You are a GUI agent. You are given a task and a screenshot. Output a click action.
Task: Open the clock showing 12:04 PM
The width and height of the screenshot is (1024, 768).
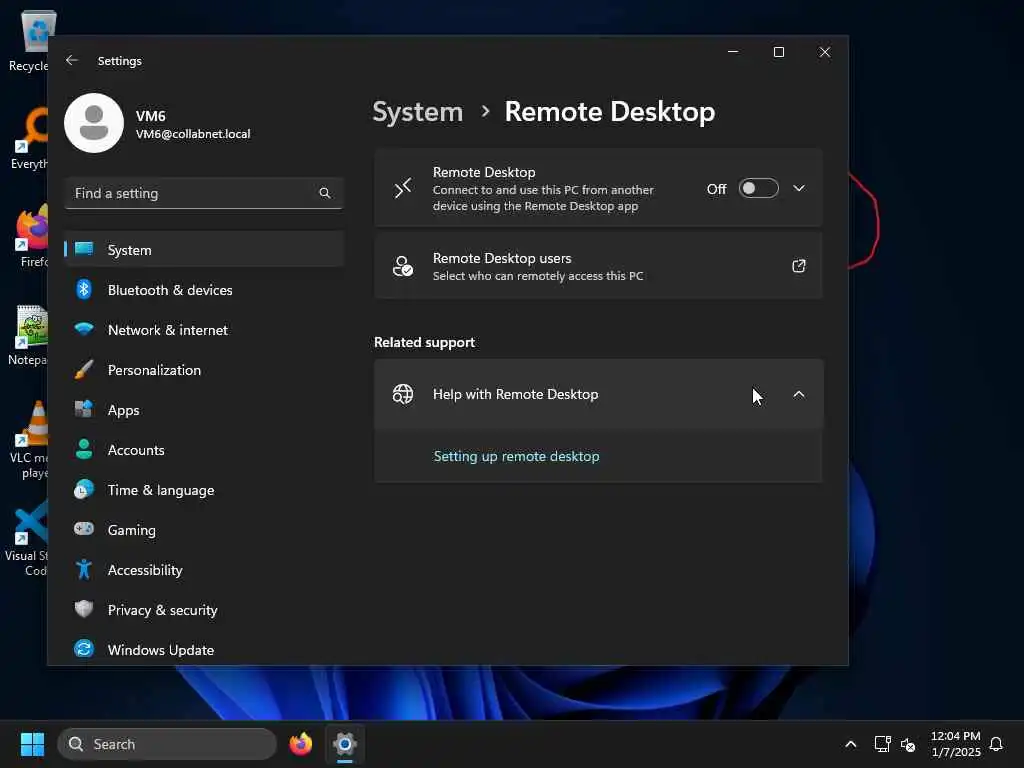click(x=955, y=744)
